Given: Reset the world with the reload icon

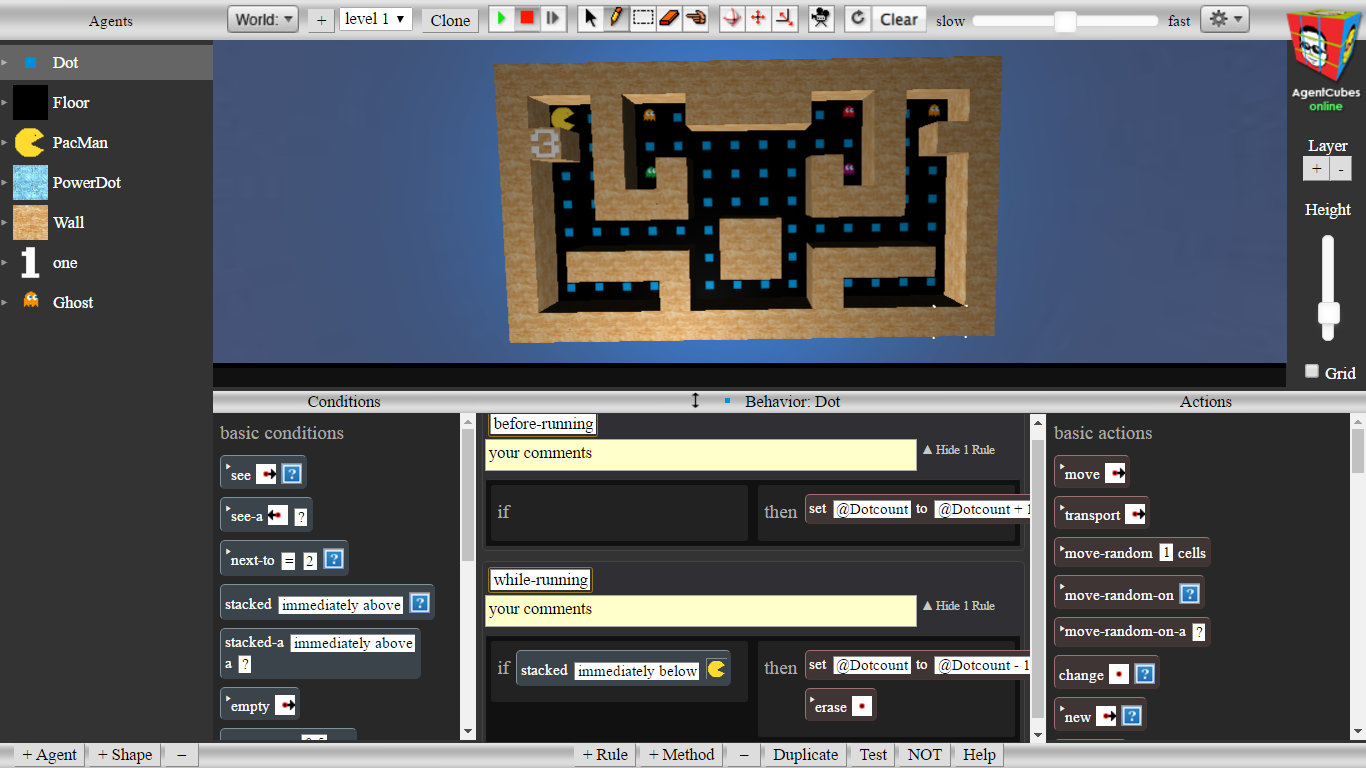Looking at the screenshot, I should (x=858, y=18).
